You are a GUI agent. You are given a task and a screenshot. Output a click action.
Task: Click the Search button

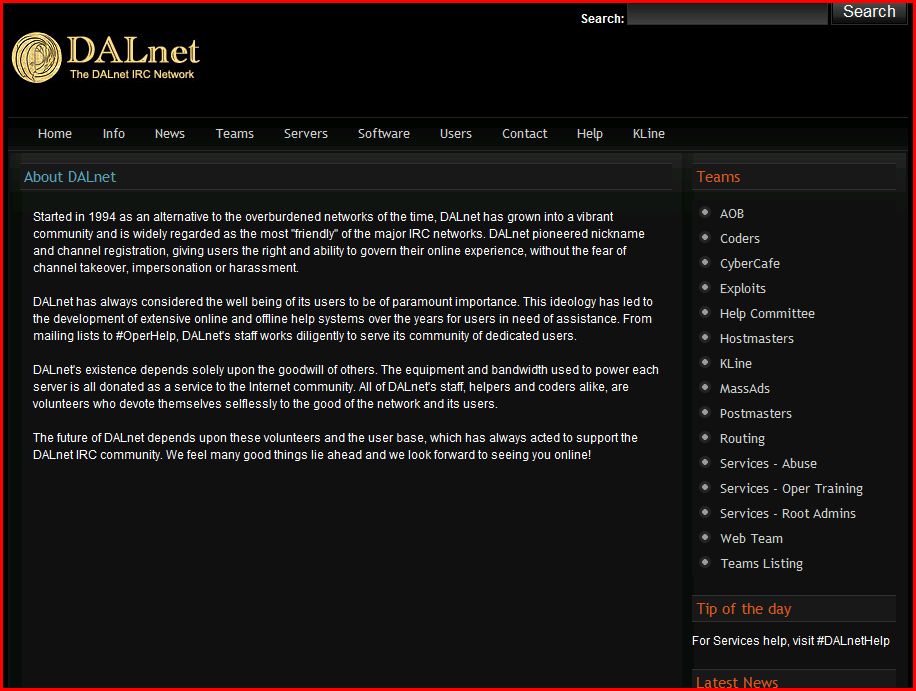click(x=869, y=12)
